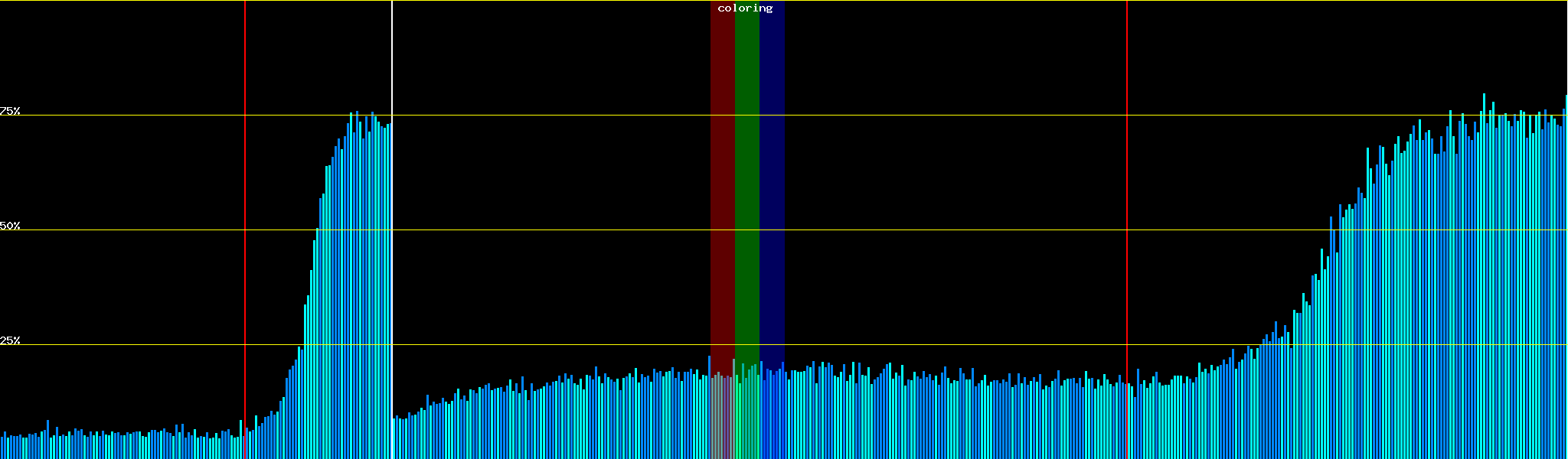This screenshot has height=459, width=1568.
Task: Click the first histogram bar at far left
Action: pyautogui.click(x=2, y=448)
